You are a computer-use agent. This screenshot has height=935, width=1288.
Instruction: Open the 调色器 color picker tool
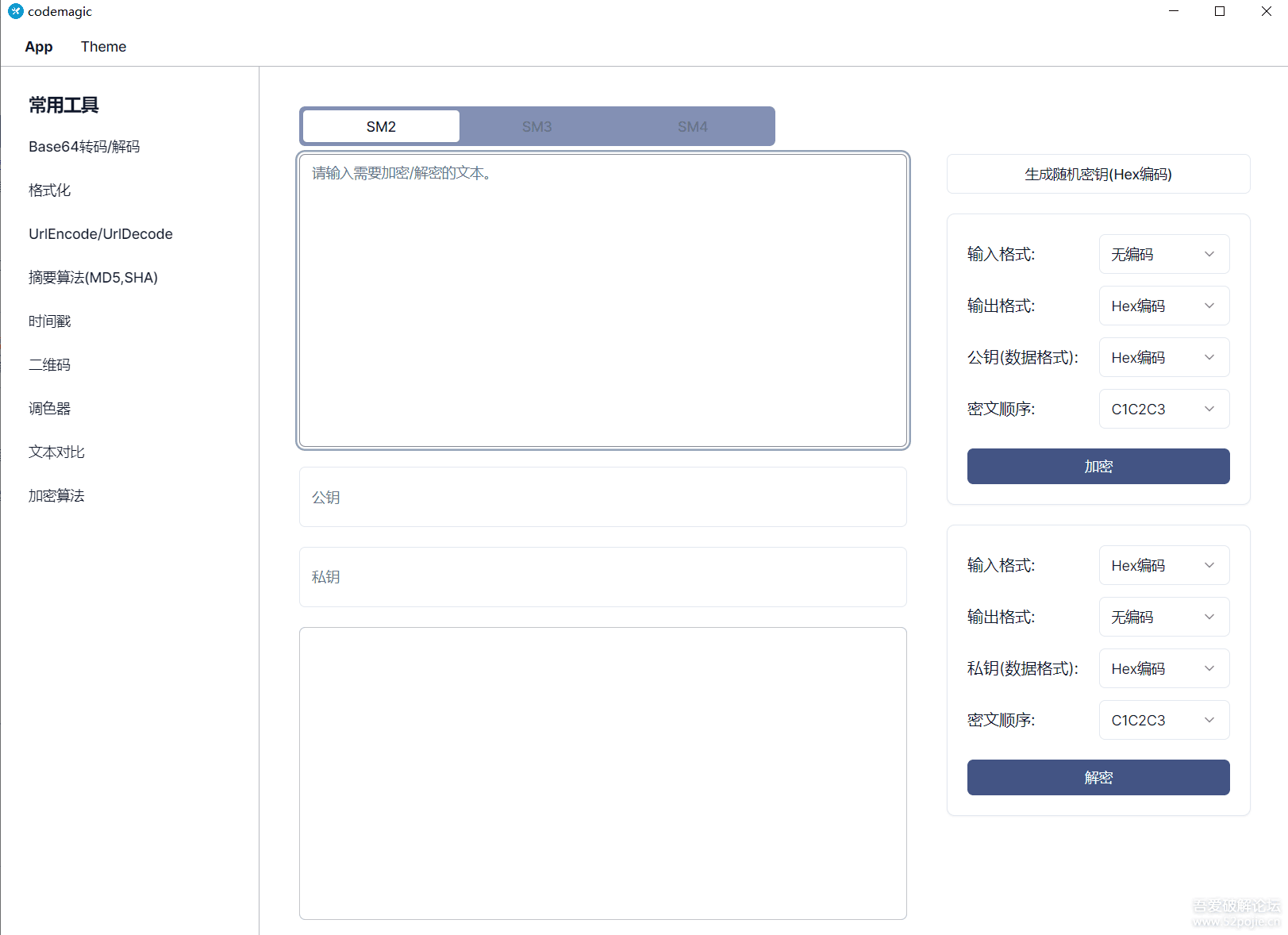point(49,408)
